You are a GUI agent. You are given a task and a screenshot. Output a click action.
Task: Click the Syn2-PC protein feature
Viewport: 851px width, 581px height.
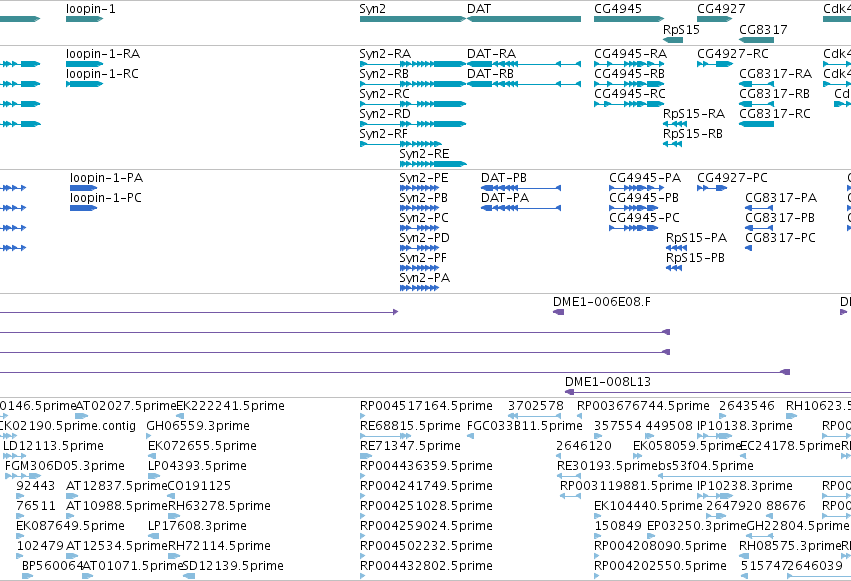point(419,228)
